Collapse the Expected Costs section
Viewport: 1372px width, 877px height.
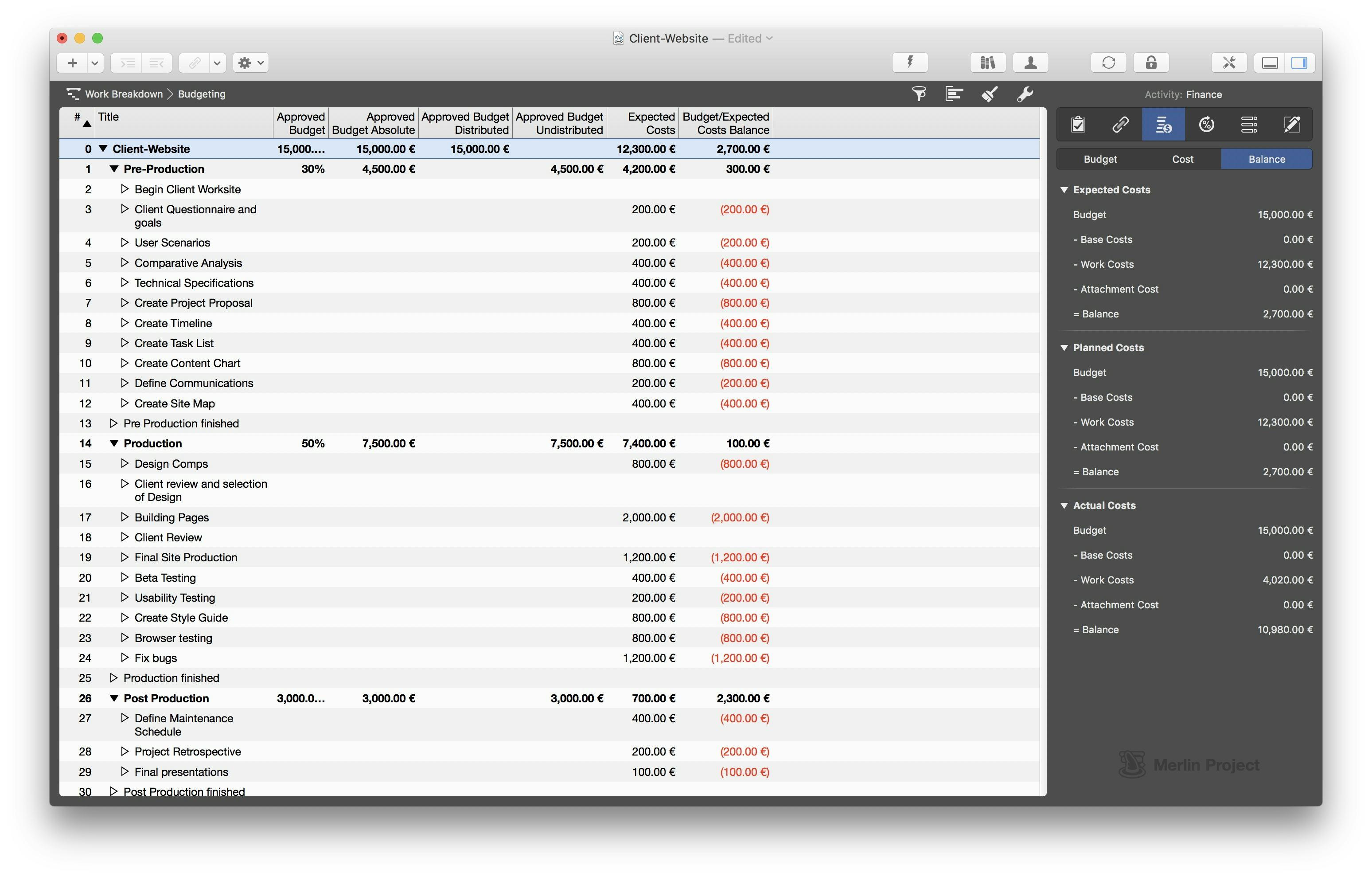click(1064, 190)
